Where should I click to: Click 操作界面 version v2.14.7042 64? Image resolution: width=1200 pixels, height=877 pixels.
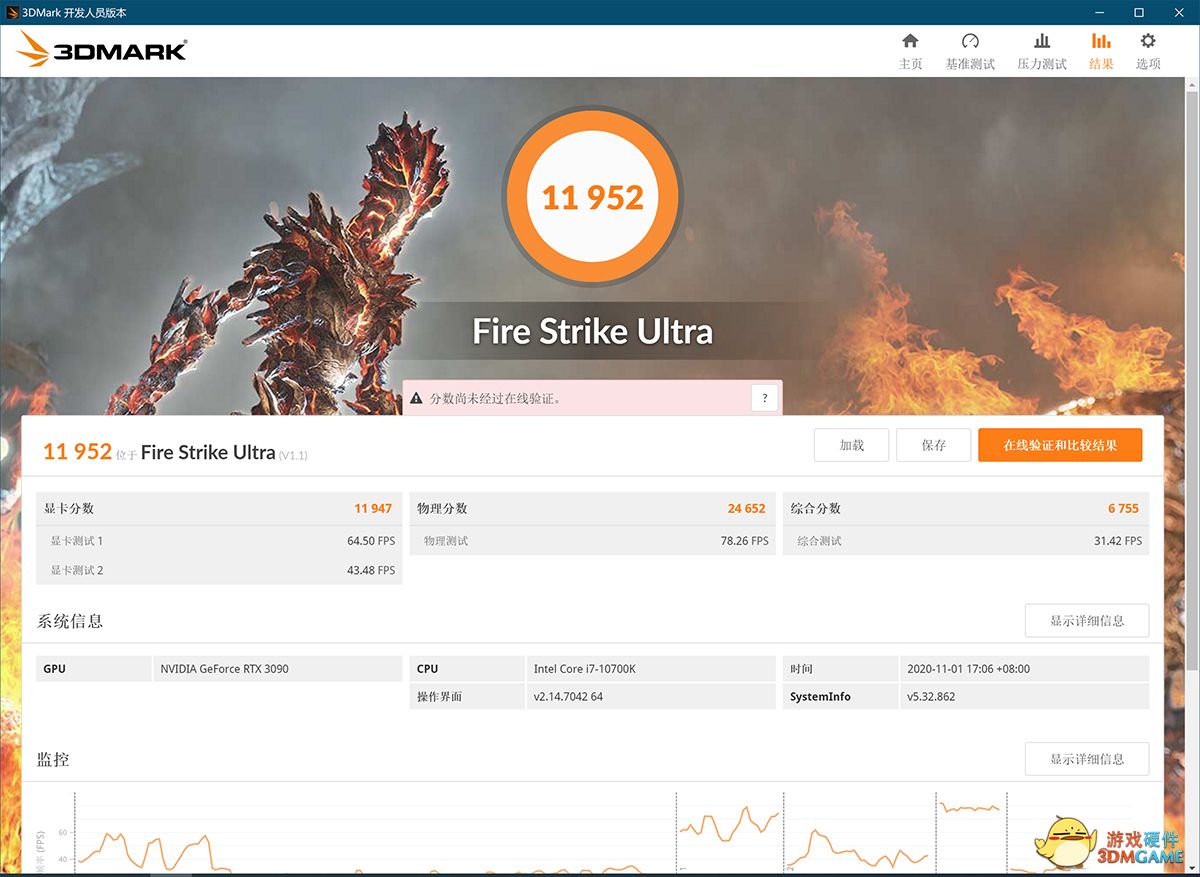[568, 697]
